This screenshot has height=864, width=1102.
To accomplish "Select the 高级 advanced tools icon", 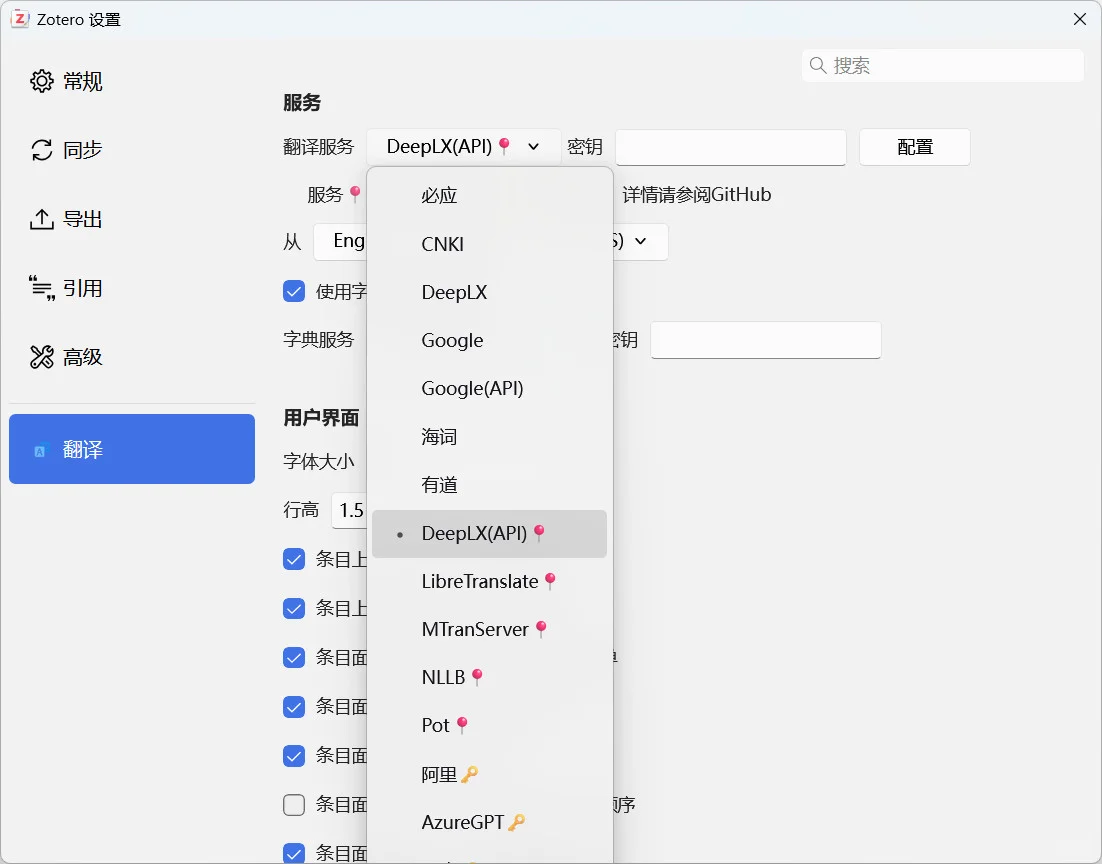I will coord(41,356).
